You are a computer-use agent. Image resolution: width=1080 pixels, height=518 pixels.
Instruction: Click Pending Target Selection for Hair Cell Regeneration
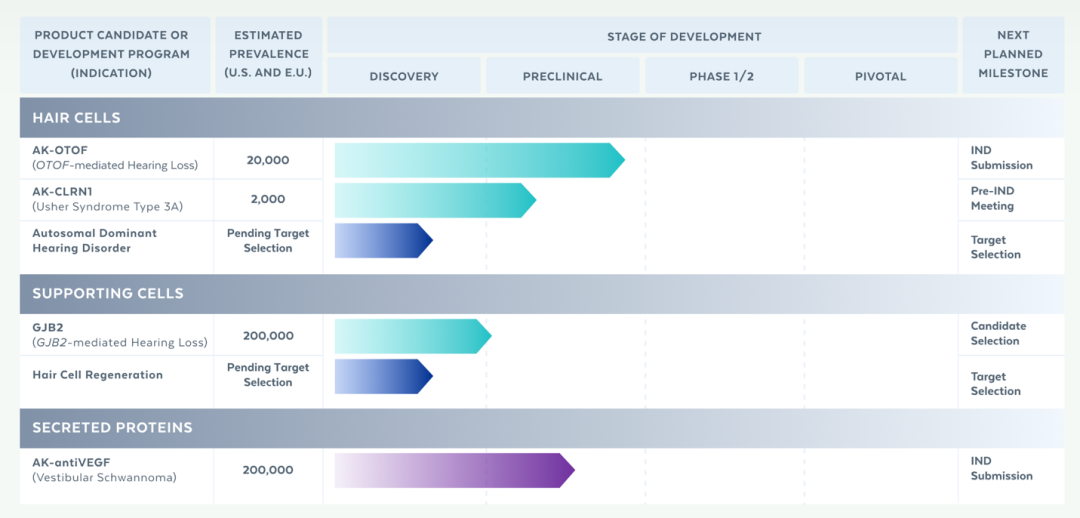point(268,375)
